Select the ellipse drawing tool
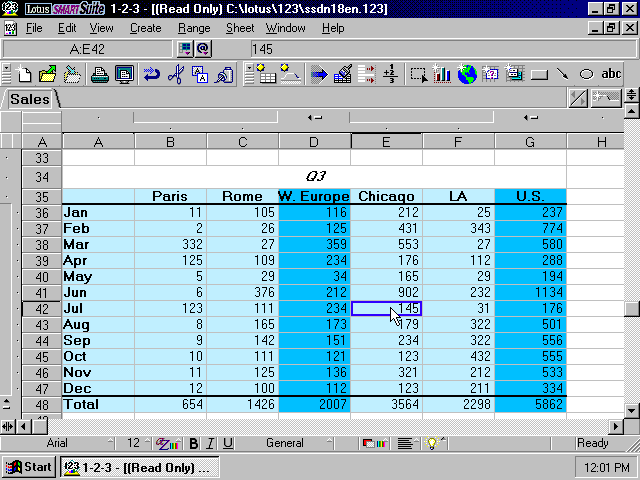Viewport: 640px width, 480px height. click(x=586, y=74)
